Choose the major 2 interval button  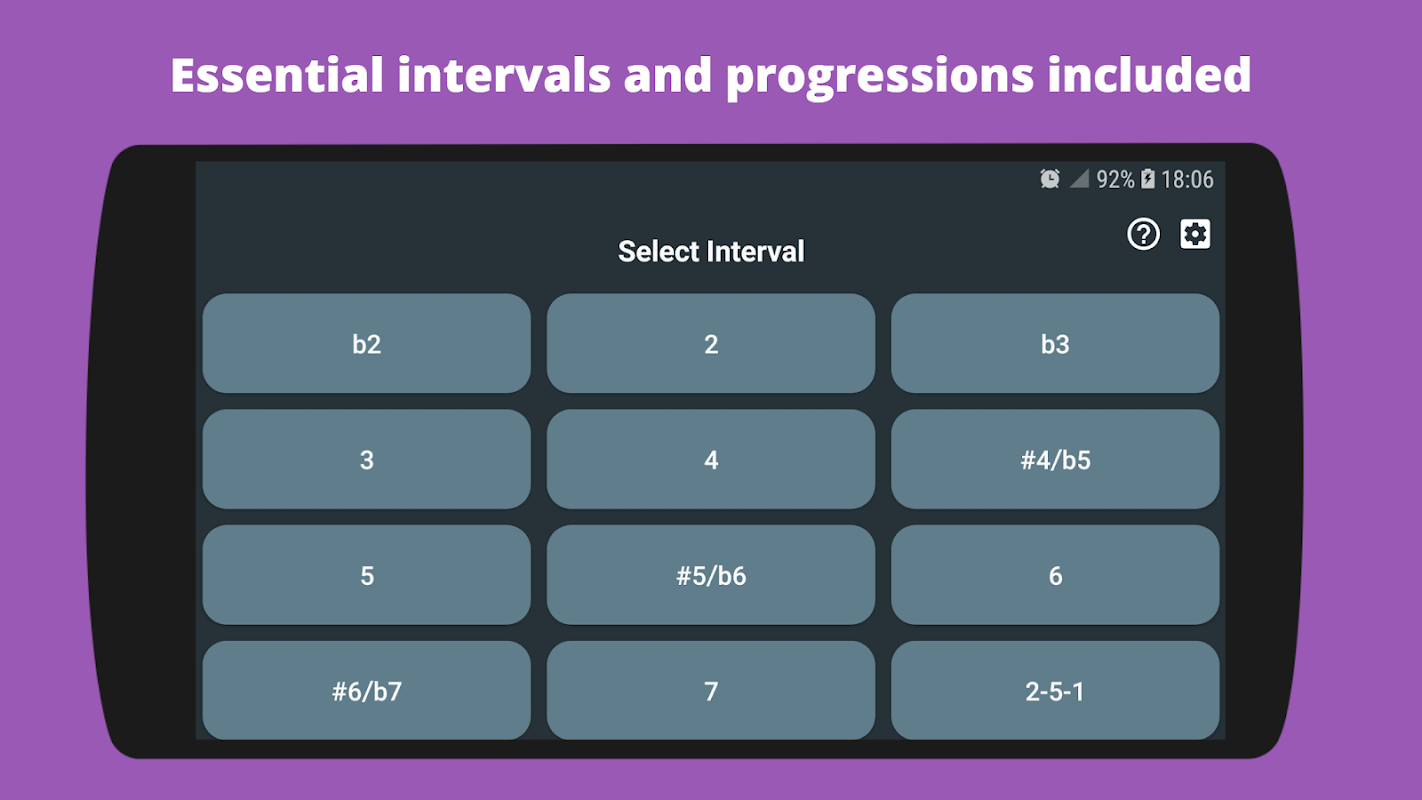click(x=711, y=343)
